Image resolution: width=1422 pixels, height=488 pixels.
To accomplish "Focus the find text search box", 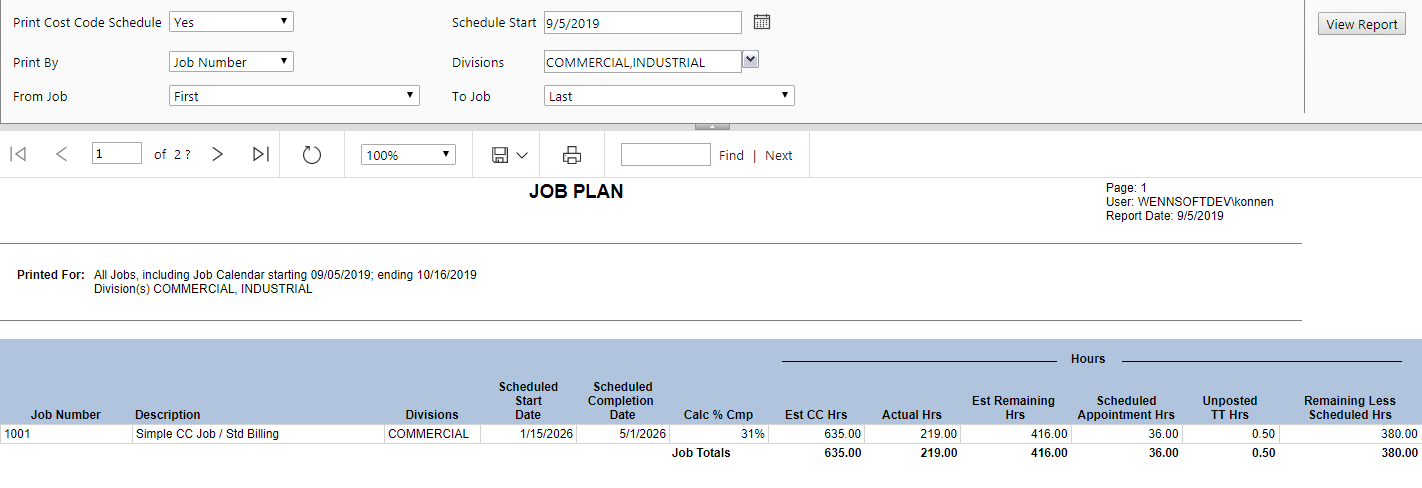I will 665,155.
